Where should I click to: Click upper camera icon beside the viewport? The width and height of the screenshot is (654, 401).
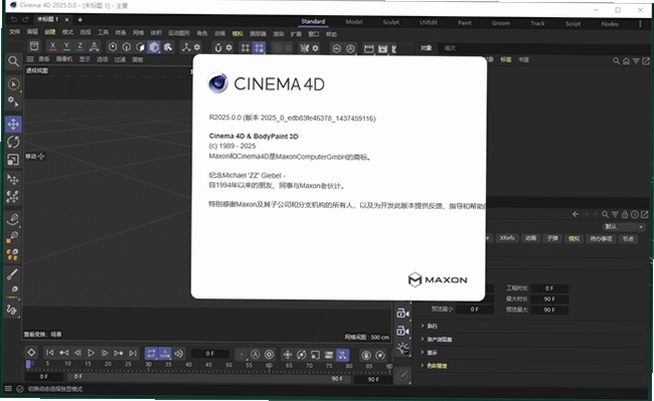pos(403,313)
